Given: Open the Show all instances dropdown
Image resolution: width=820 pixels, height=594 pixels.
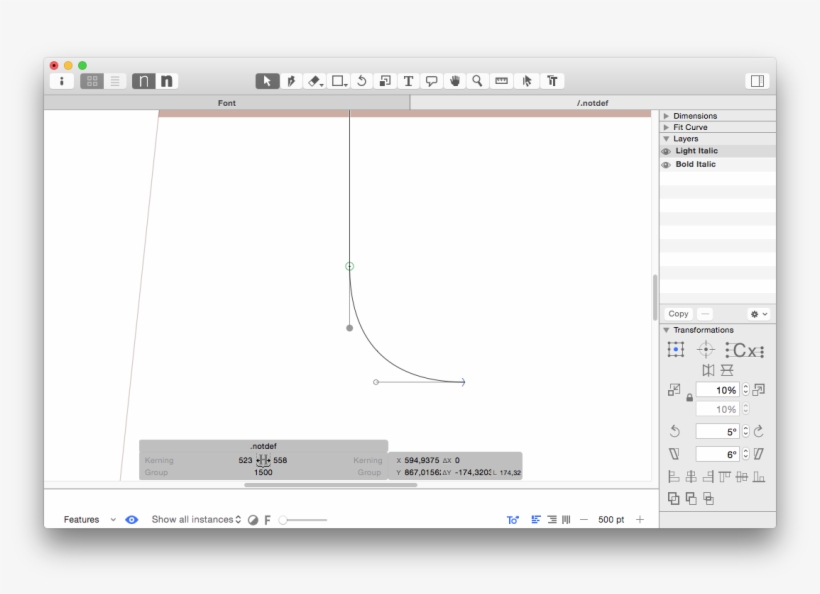Looking at the screenshot, I should pos(195,519).
